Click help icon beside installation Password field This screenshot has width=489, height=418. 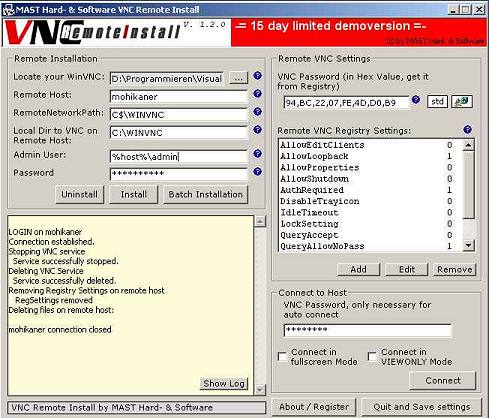(x=257, y=172)
